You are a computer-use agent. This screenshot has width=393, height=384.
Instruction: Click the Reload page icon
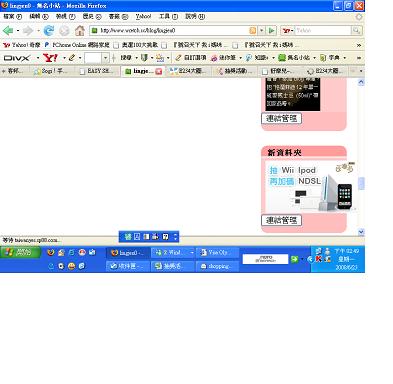pos(49,31)
